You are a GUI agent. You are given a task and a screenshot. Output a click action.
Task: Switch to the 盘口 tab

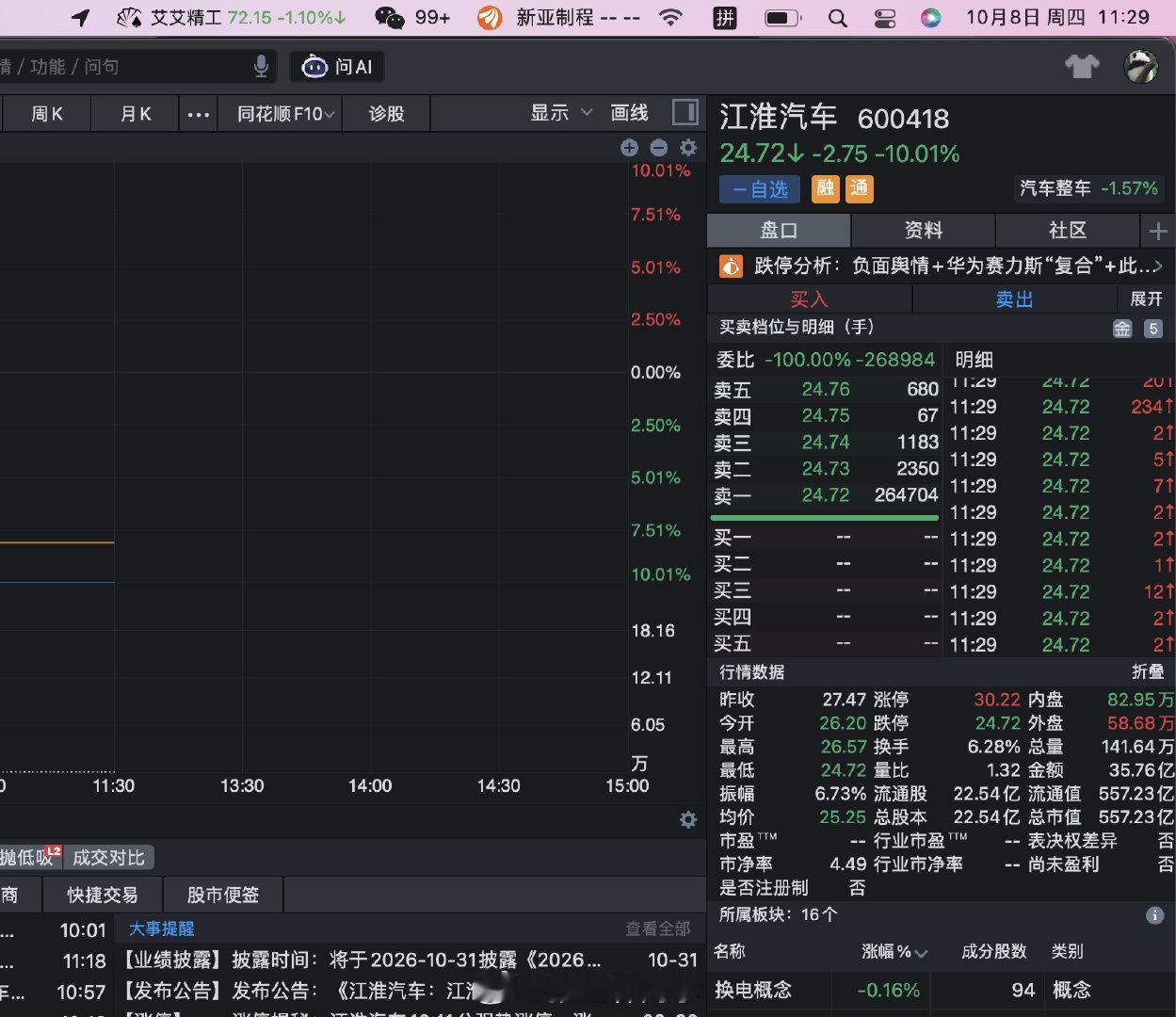click(x=779, y=231)
